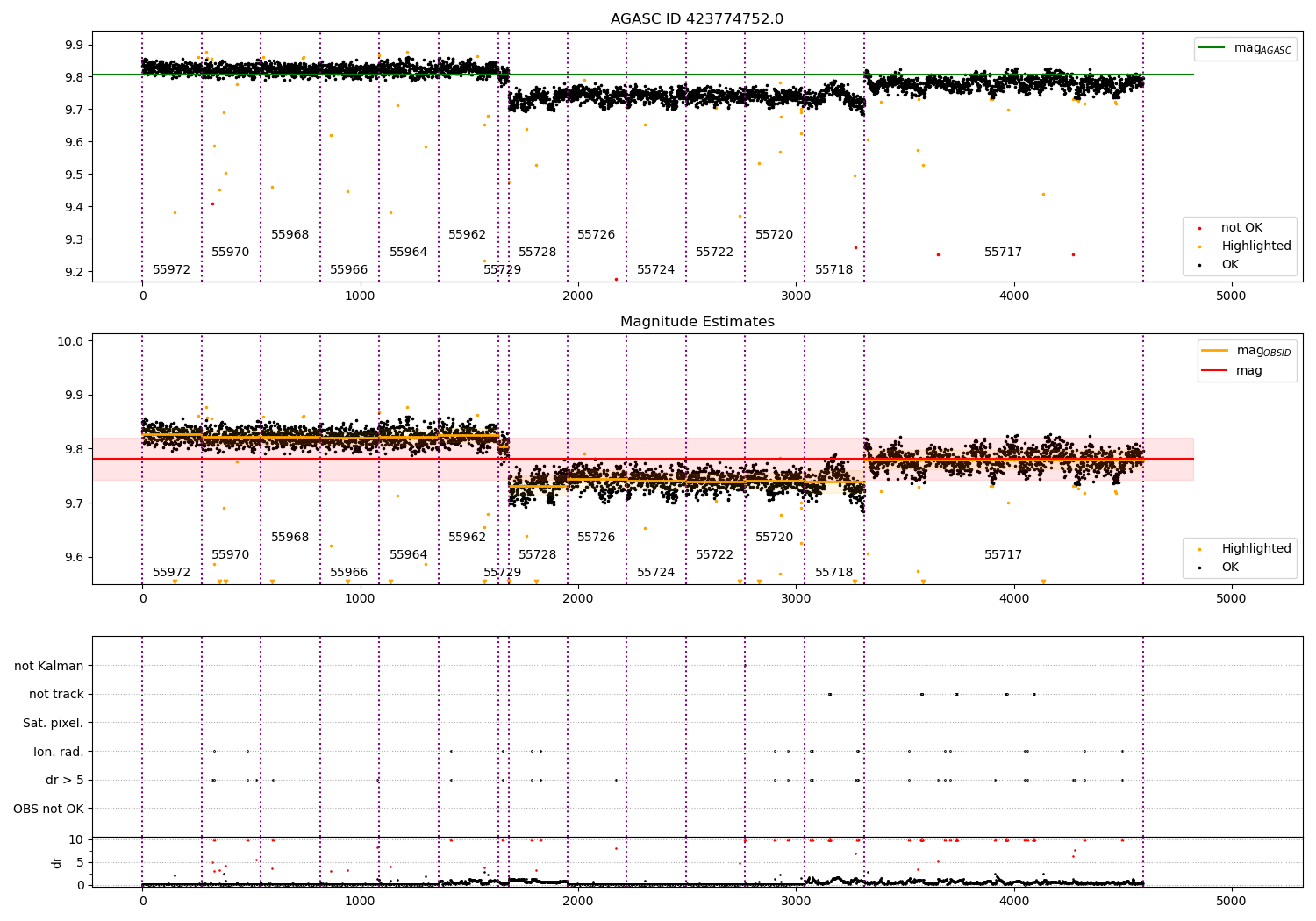Click x-axis tick 5000 in the top plot

tap(1232, 296)
